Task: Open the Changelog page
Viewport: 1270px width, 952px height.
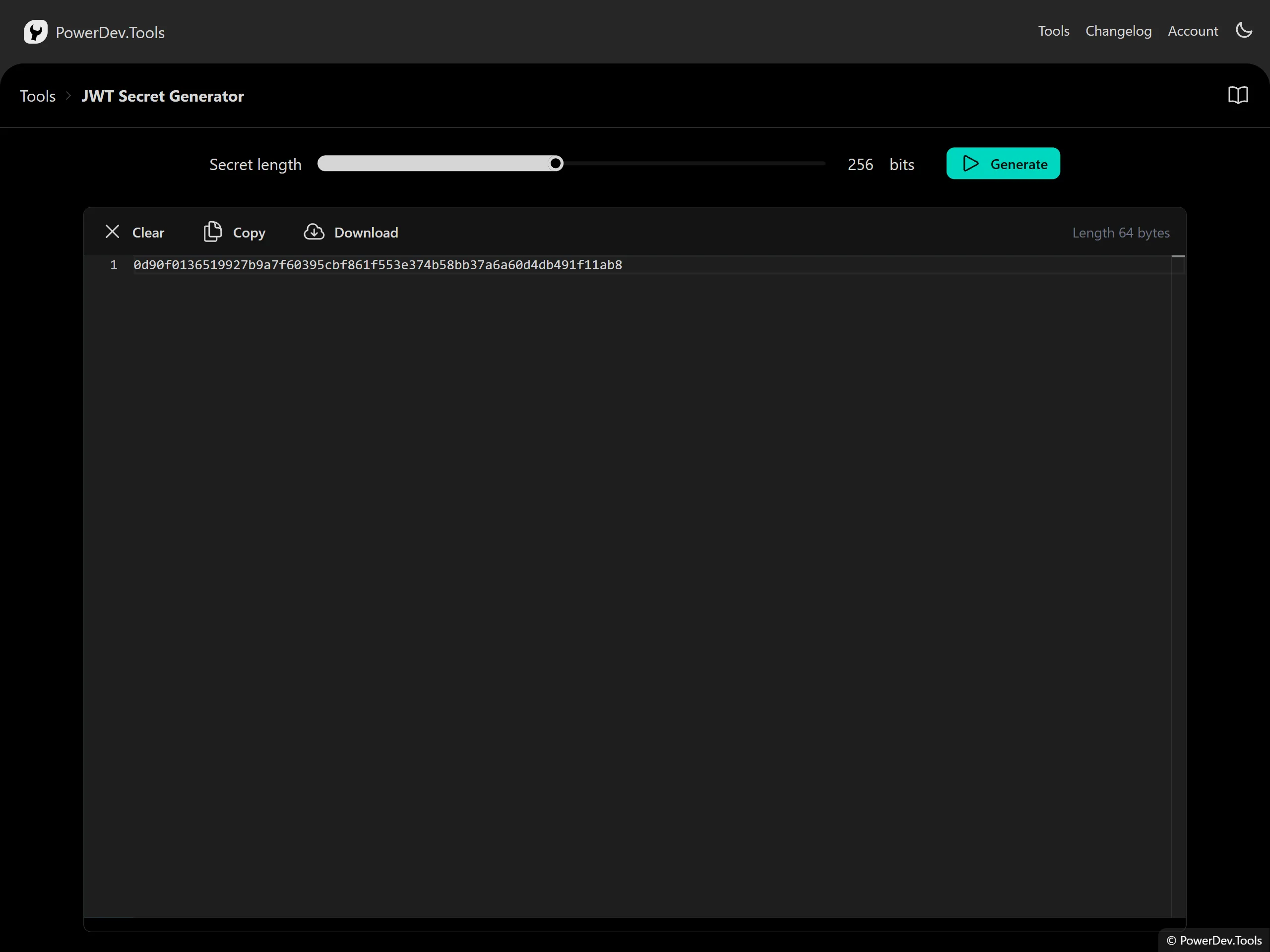Action: (1118, 31)
